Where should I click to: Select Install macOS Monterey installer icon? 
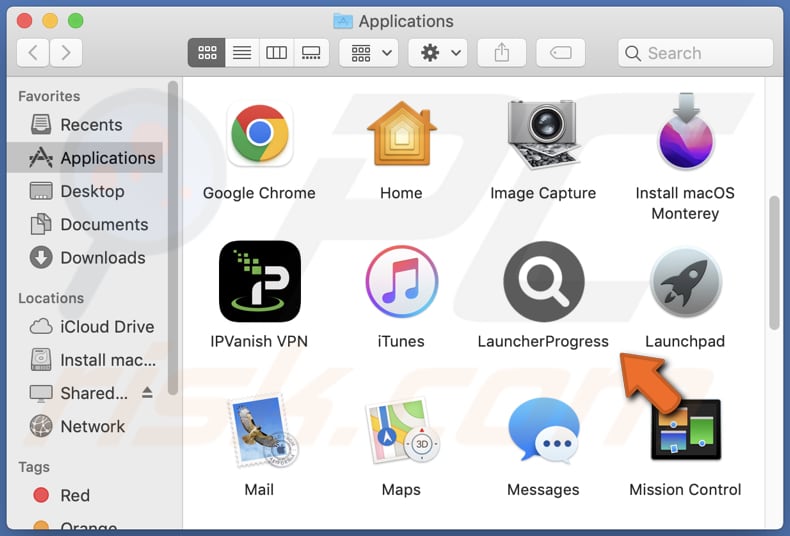685,131
